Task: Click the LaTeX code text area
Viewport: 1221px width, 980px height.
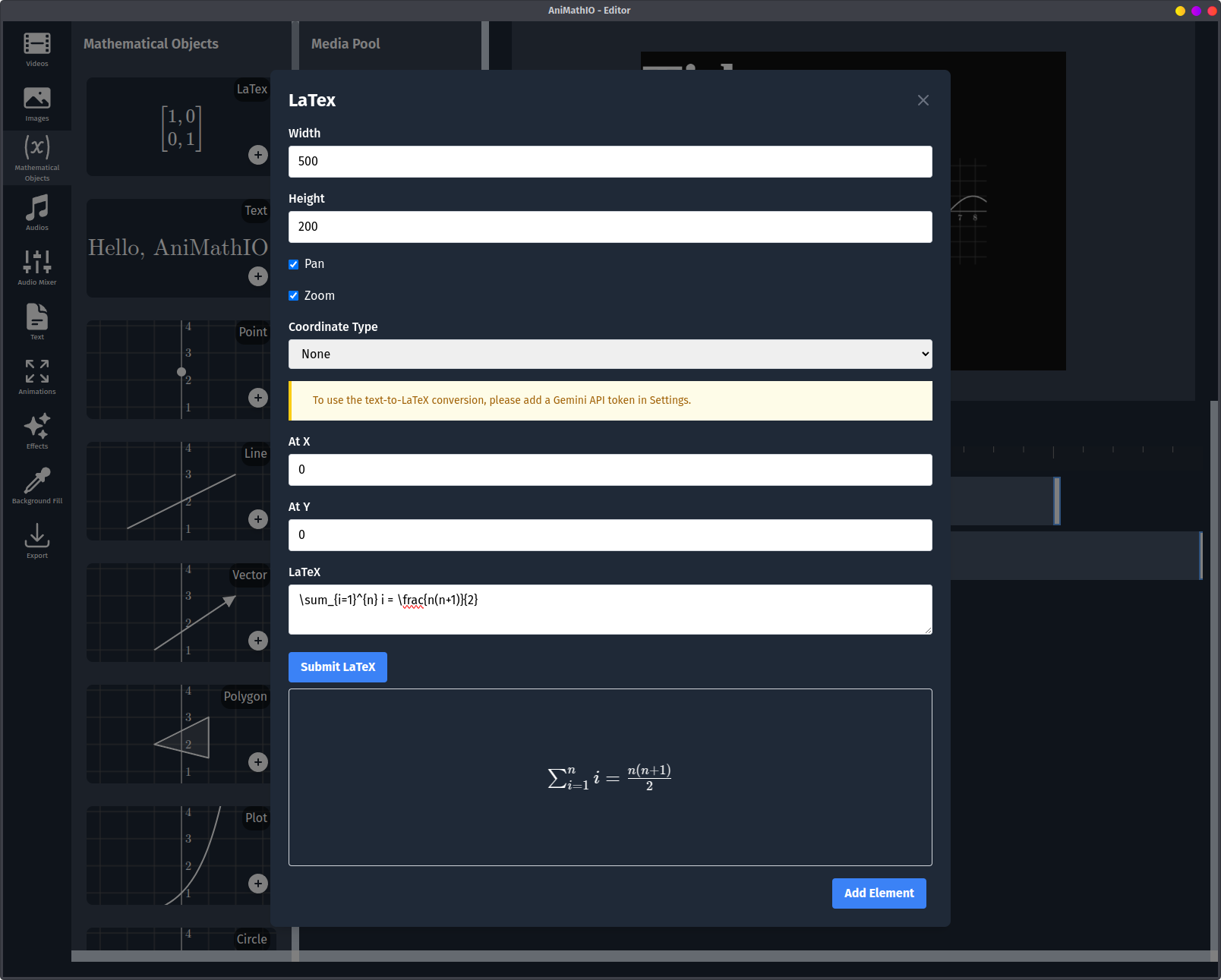Action: pyautogui.click(x=610, y=610)
